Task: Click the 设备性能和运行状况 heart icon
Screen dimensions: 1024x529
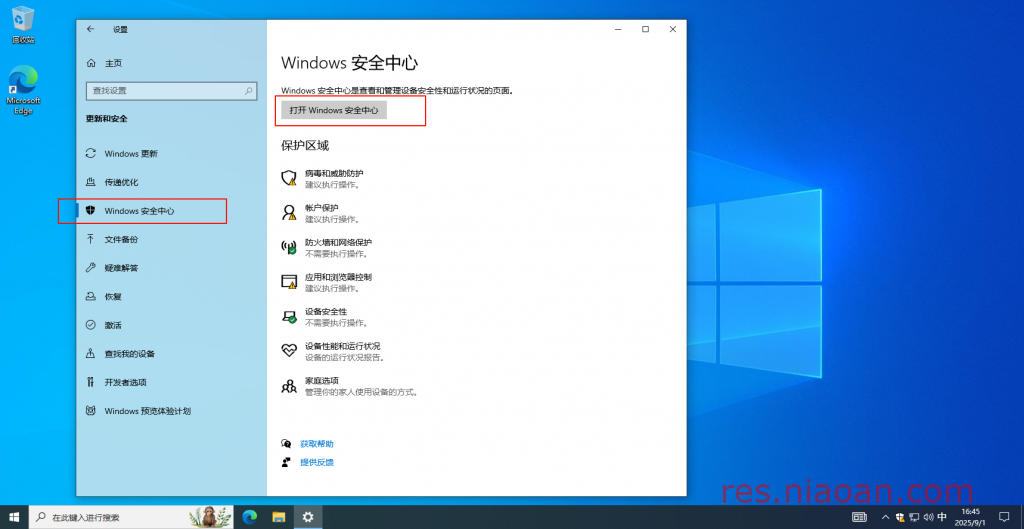Action: (289, 351)
